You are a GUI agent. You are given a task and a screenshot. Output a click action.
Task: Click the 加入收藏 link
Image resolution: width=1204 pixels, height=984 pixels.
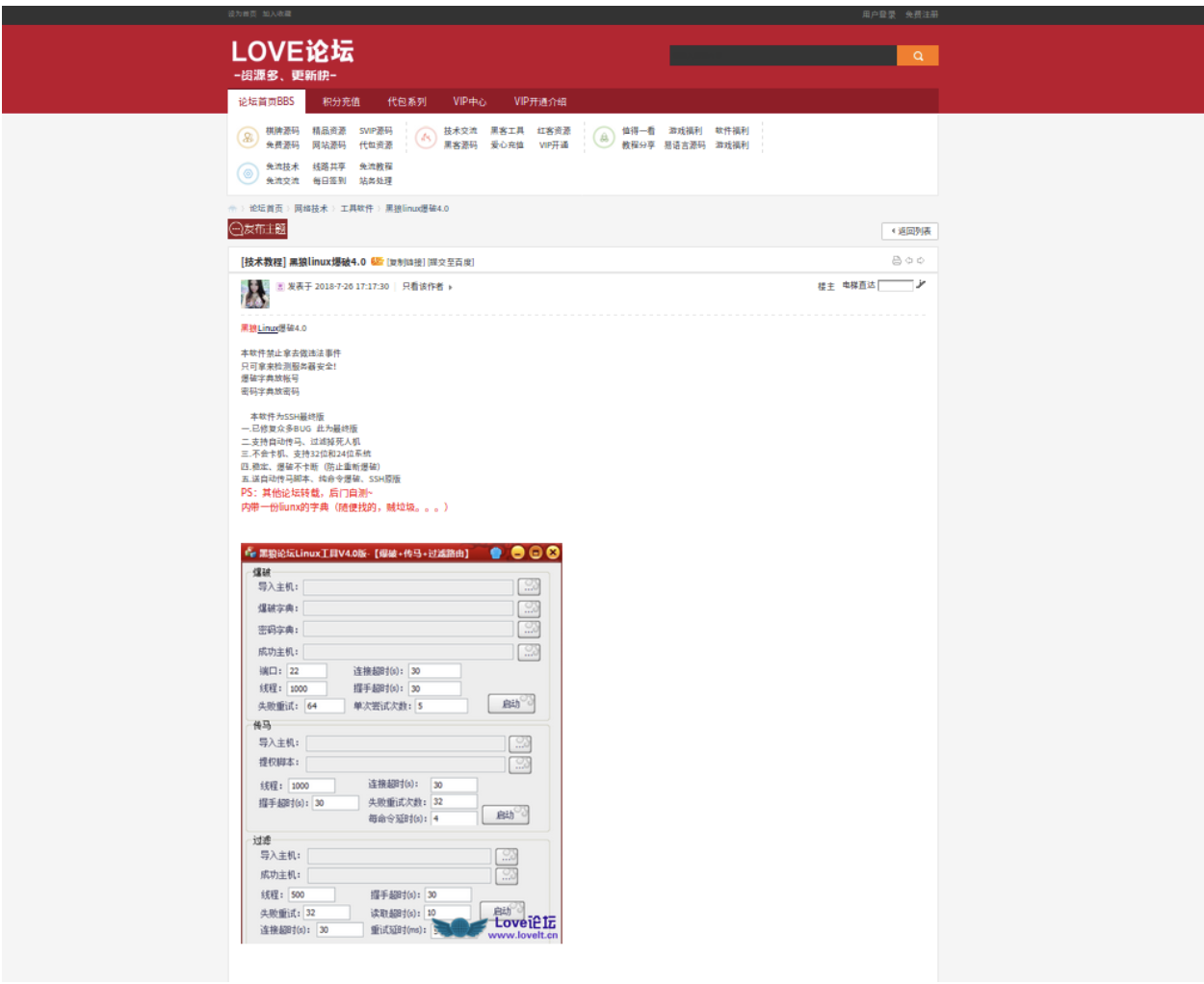point(276,14)
